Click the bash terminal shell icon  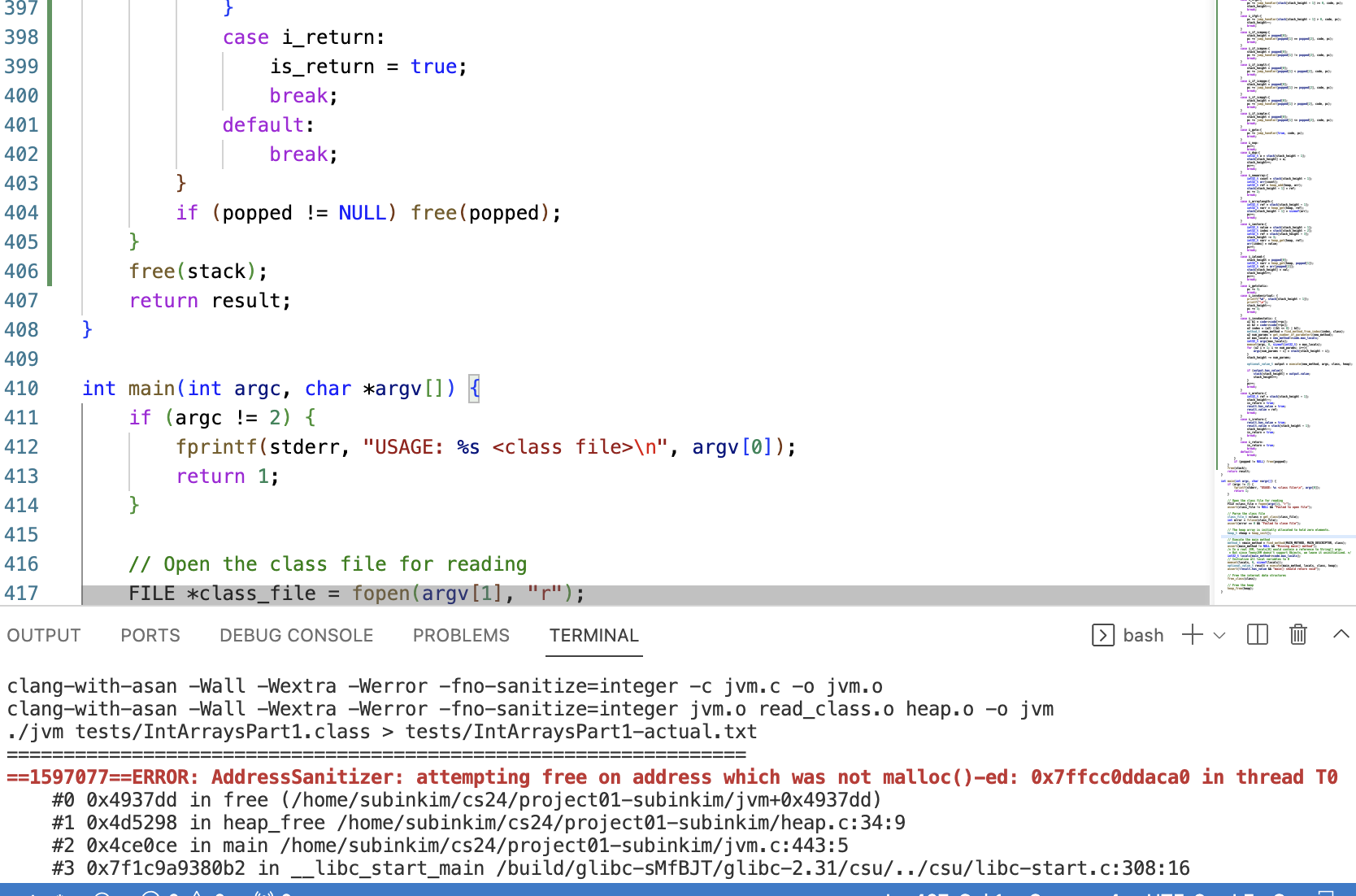click(1102, 635)
